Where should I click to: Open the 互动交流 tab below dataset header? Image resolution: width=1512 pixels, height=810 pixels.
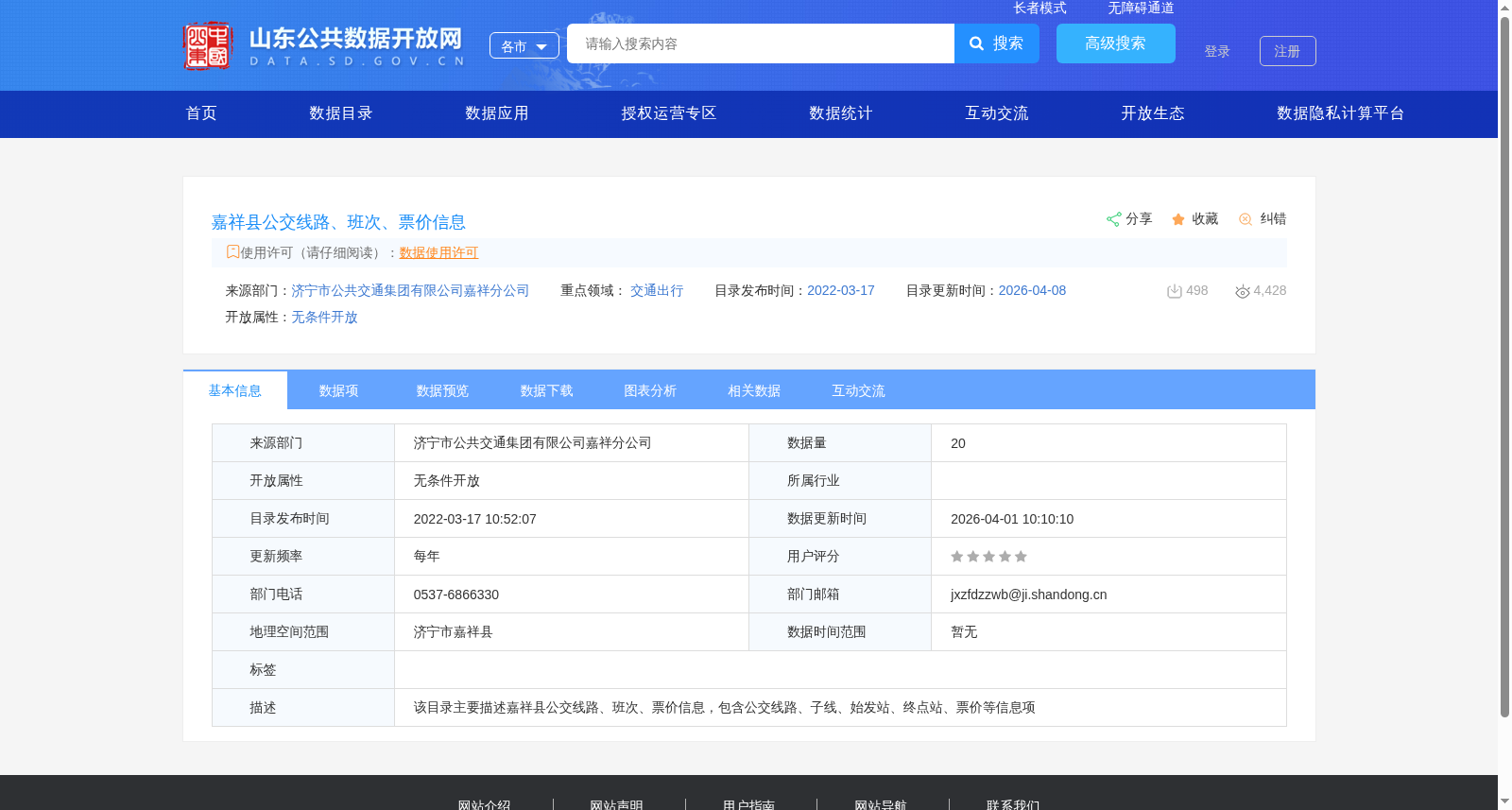(x=859, y=390)
